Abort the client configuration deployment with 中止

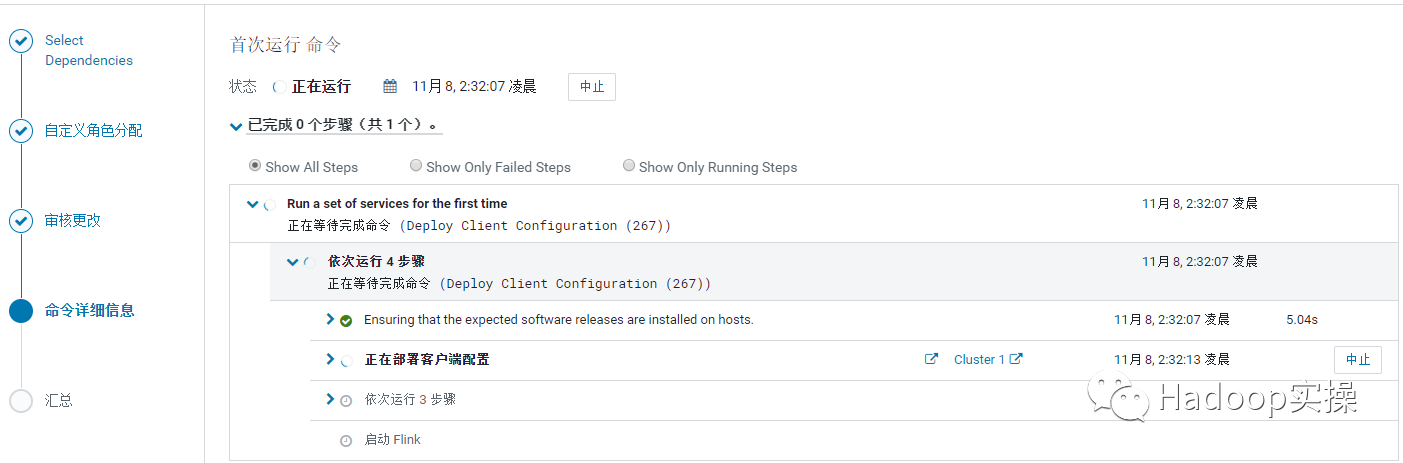click(1358, 360)
